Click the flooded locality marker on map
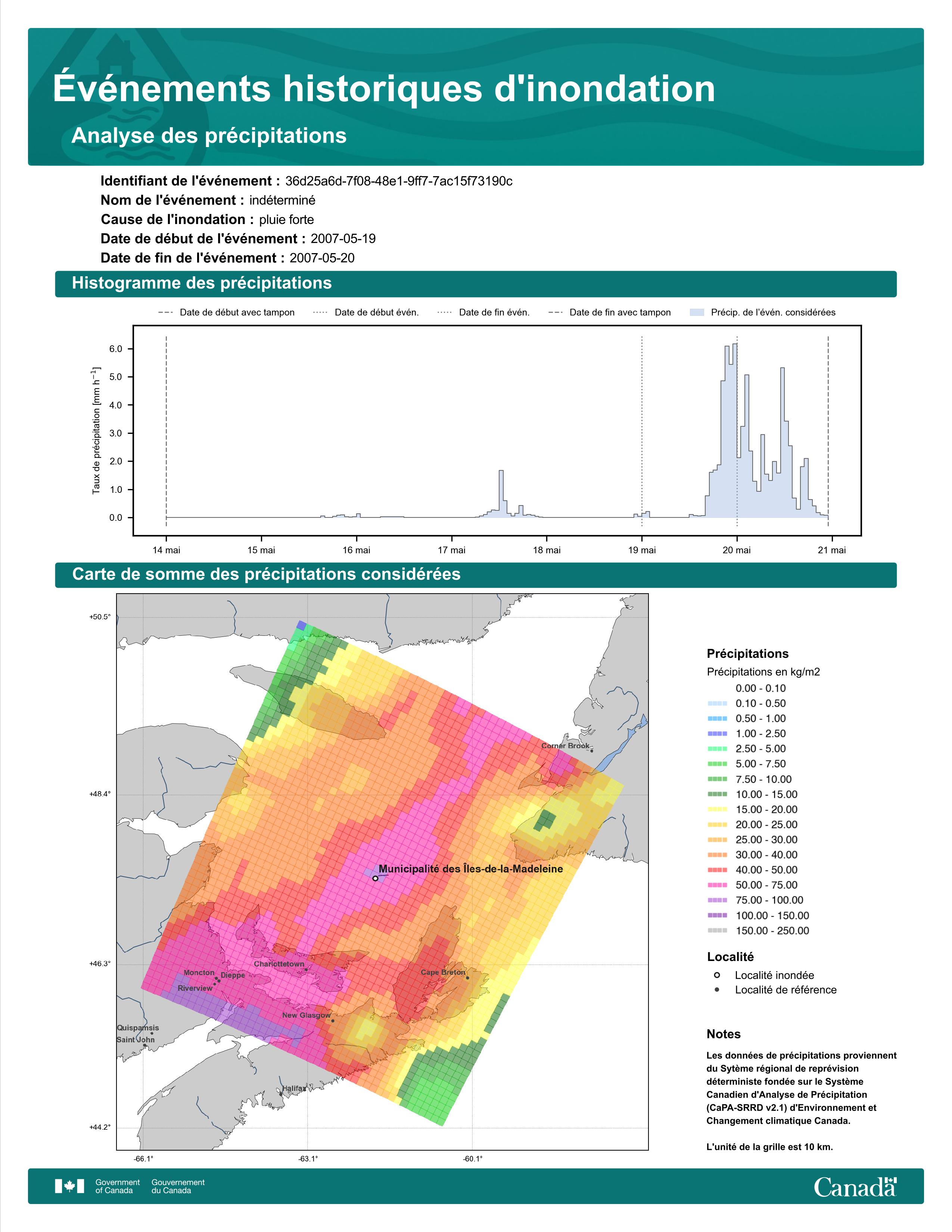 tap(375, 878)
